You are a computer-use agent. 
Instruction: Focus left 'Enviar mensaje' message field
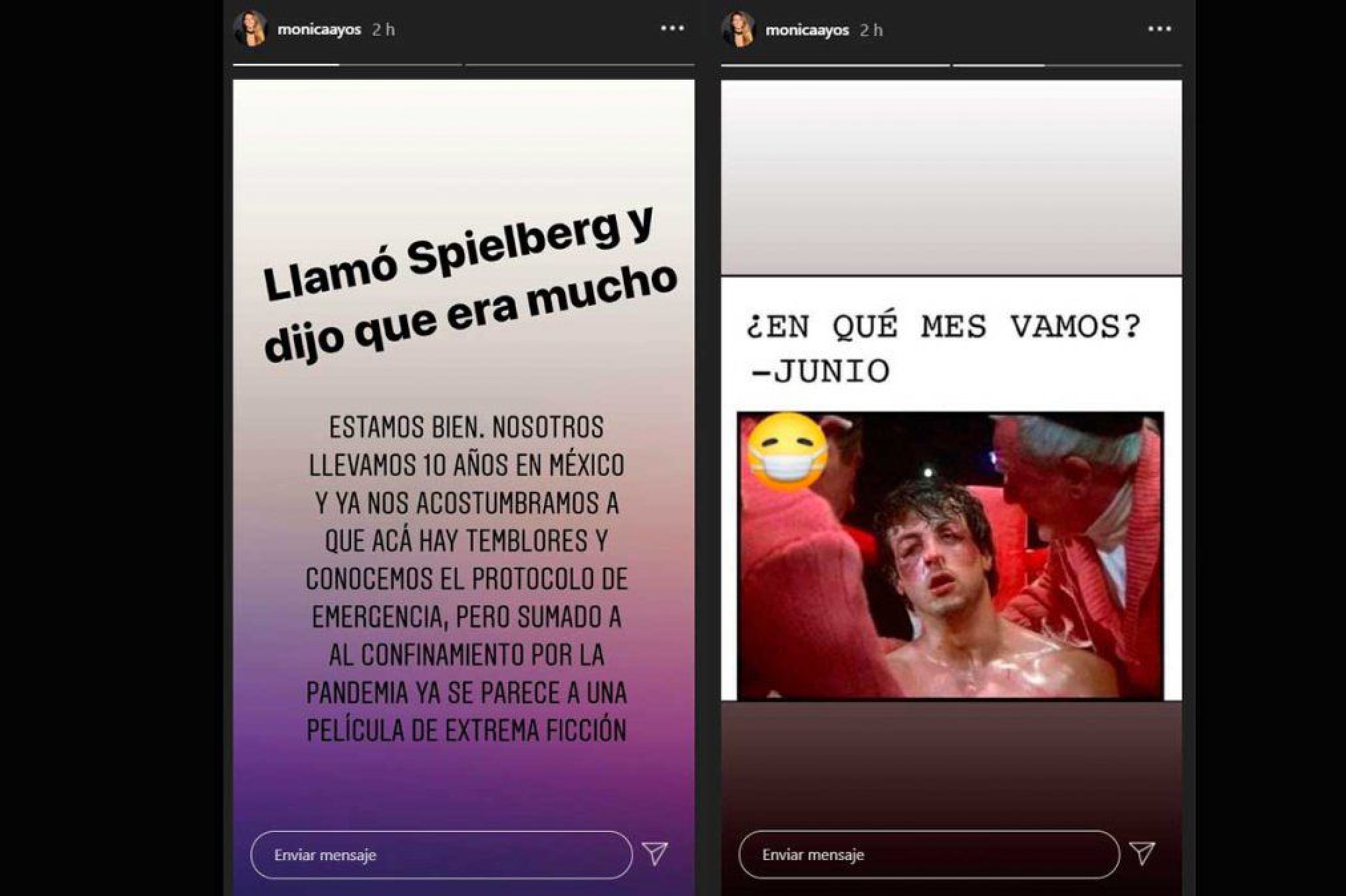coord(442,855)
